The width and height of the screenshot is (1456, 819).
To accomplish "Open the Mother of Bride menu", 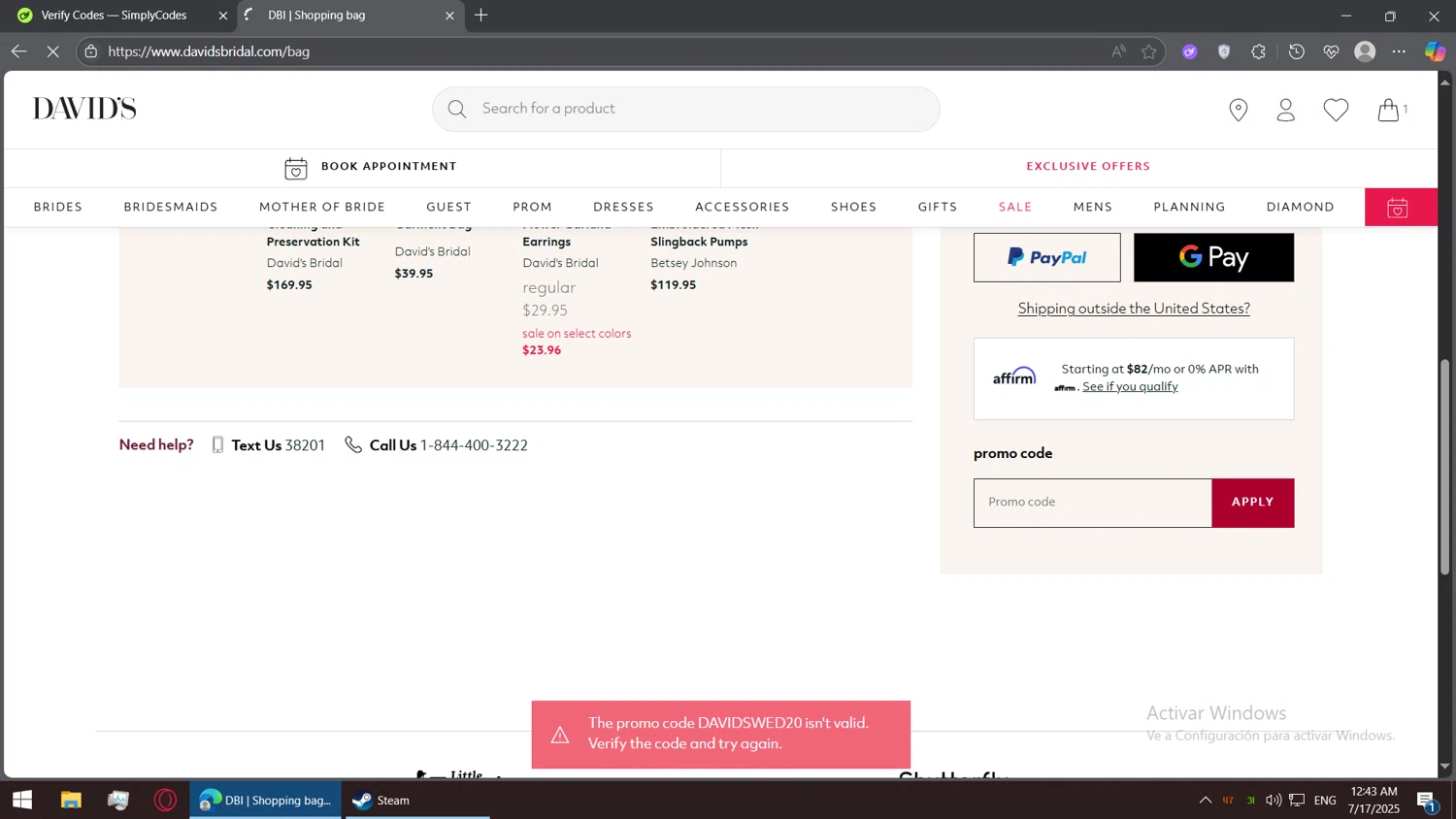I will point(322,208).
